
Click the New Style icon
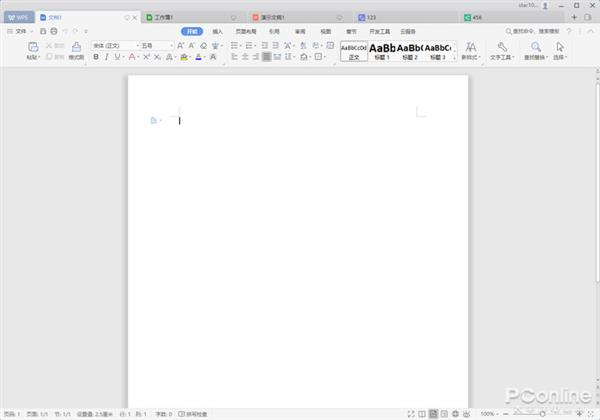(x=471, y=47)
